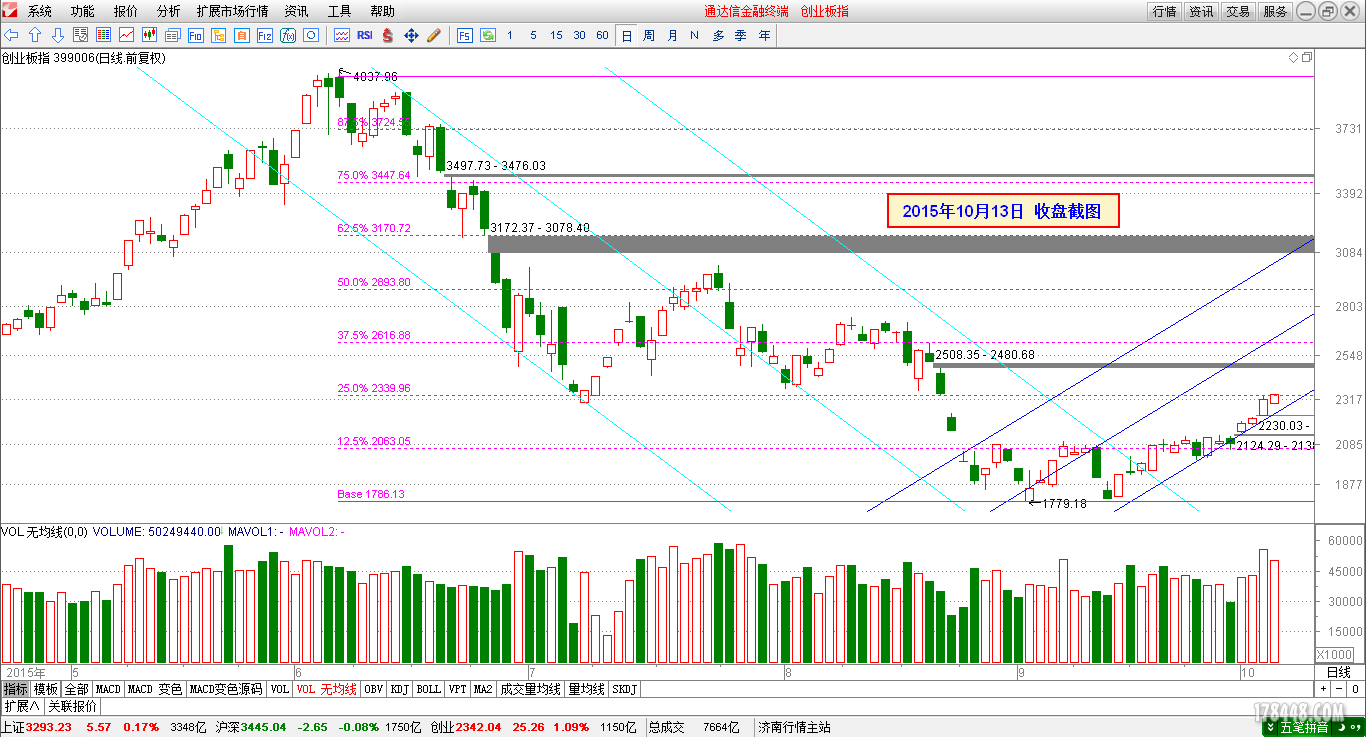
Task: Select the quarterly '季' period
Action: tap(741, 35)
